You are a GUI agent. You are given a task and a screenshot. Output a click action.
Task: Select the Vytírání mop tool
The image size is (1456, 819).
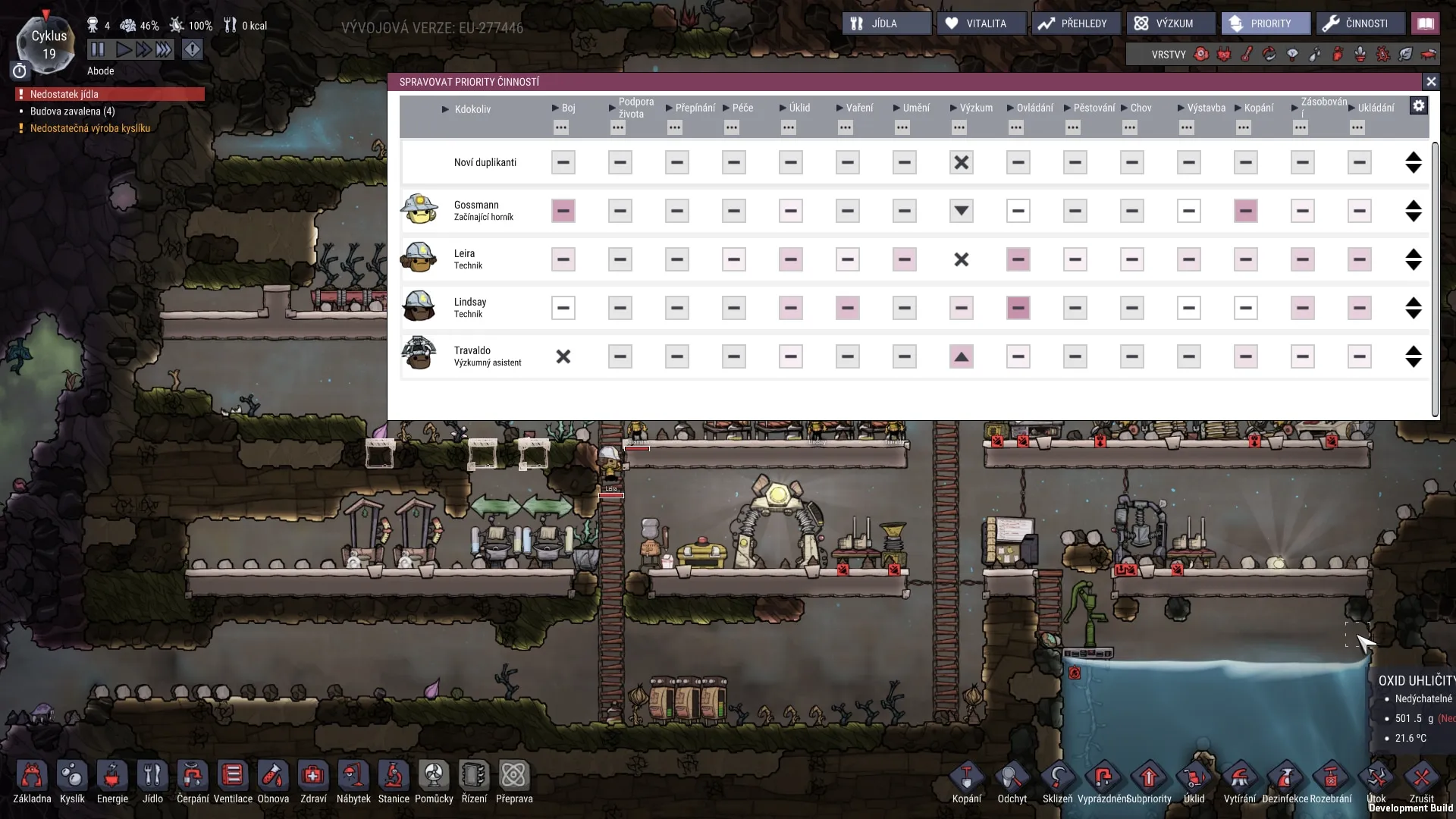(x=1240, y=782)
